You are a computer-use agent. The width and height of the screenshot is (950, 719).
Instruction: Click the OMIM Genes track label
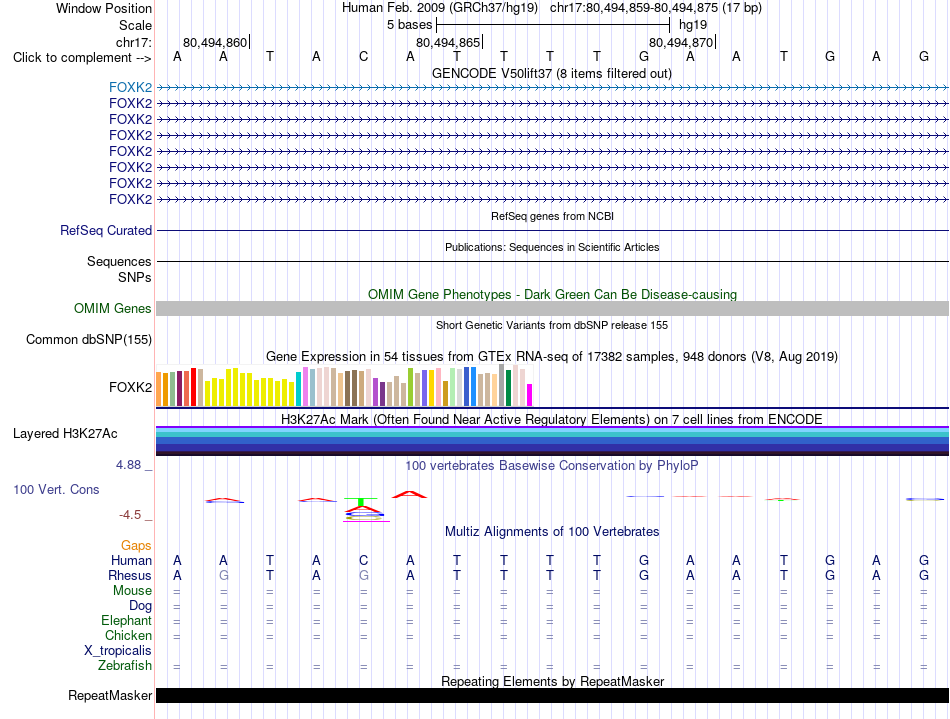113,308
